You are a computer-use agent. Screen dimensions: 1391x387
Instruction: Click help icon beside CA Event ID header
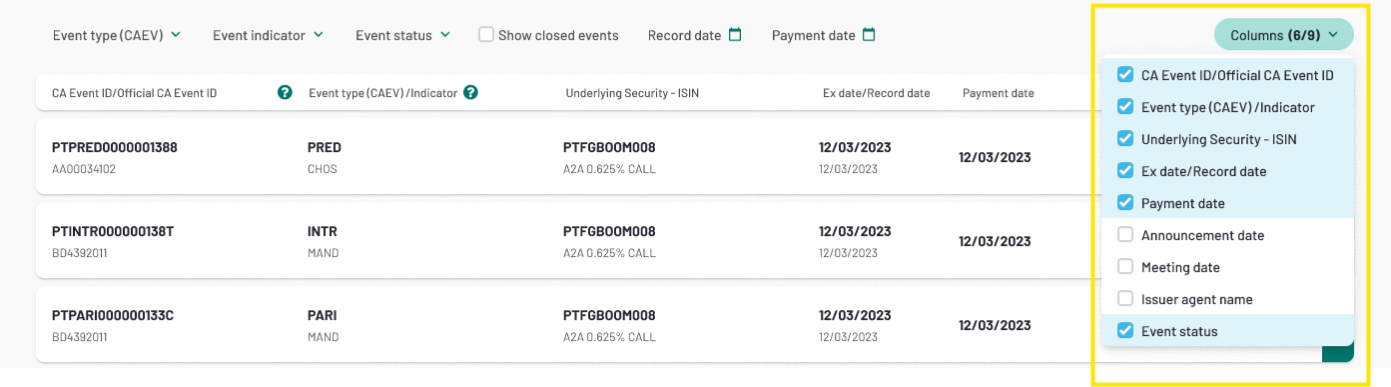pyautogui.click(x=285, y=92)
